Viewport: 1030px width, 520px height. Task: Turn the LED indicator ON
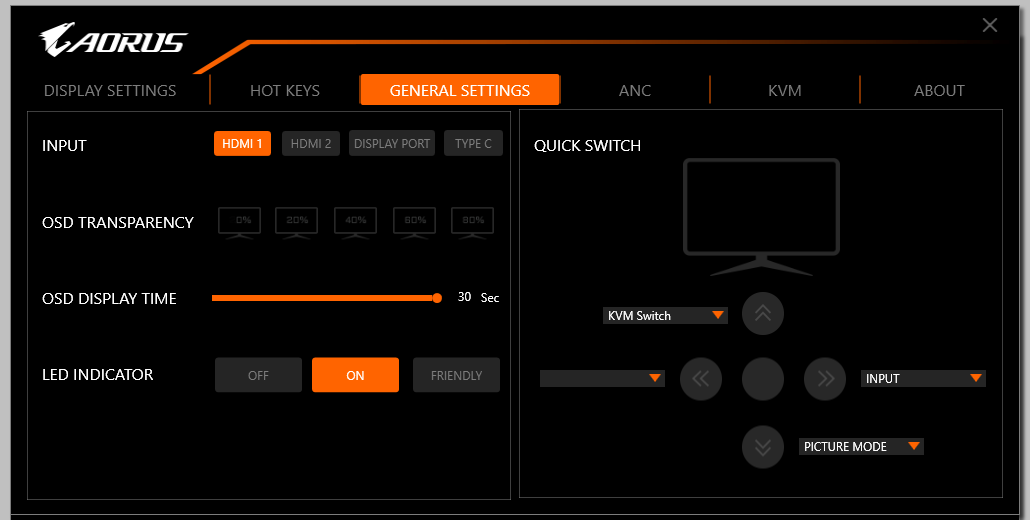pos(355,375)
